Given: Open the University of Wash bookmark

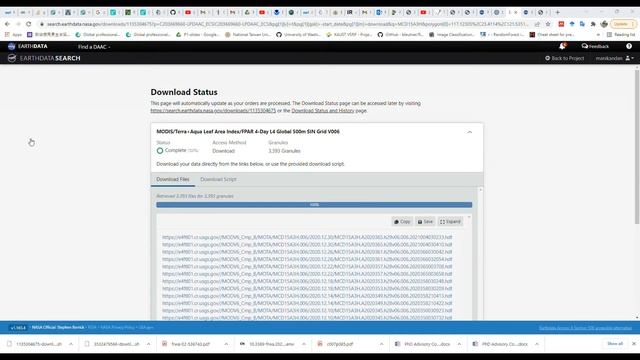Looking at the screenshot, I should tap(298, 35).
